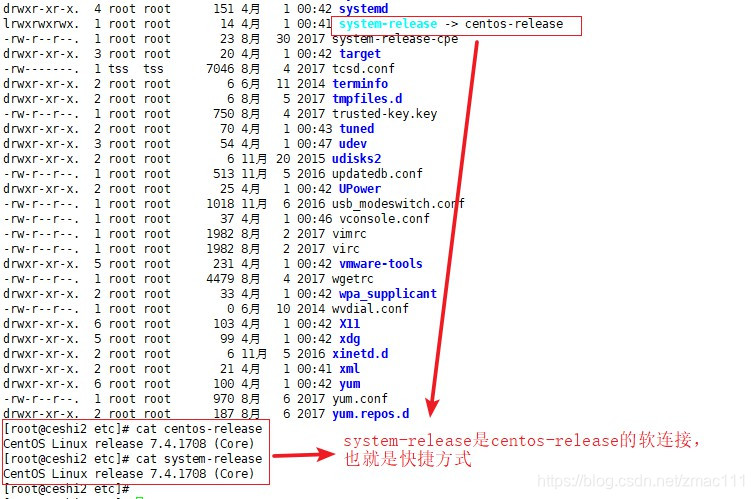Image resolution: width=754 pixels, height=499 pixels.
Task: Click the UPower directory name
Action: point(360,188)
